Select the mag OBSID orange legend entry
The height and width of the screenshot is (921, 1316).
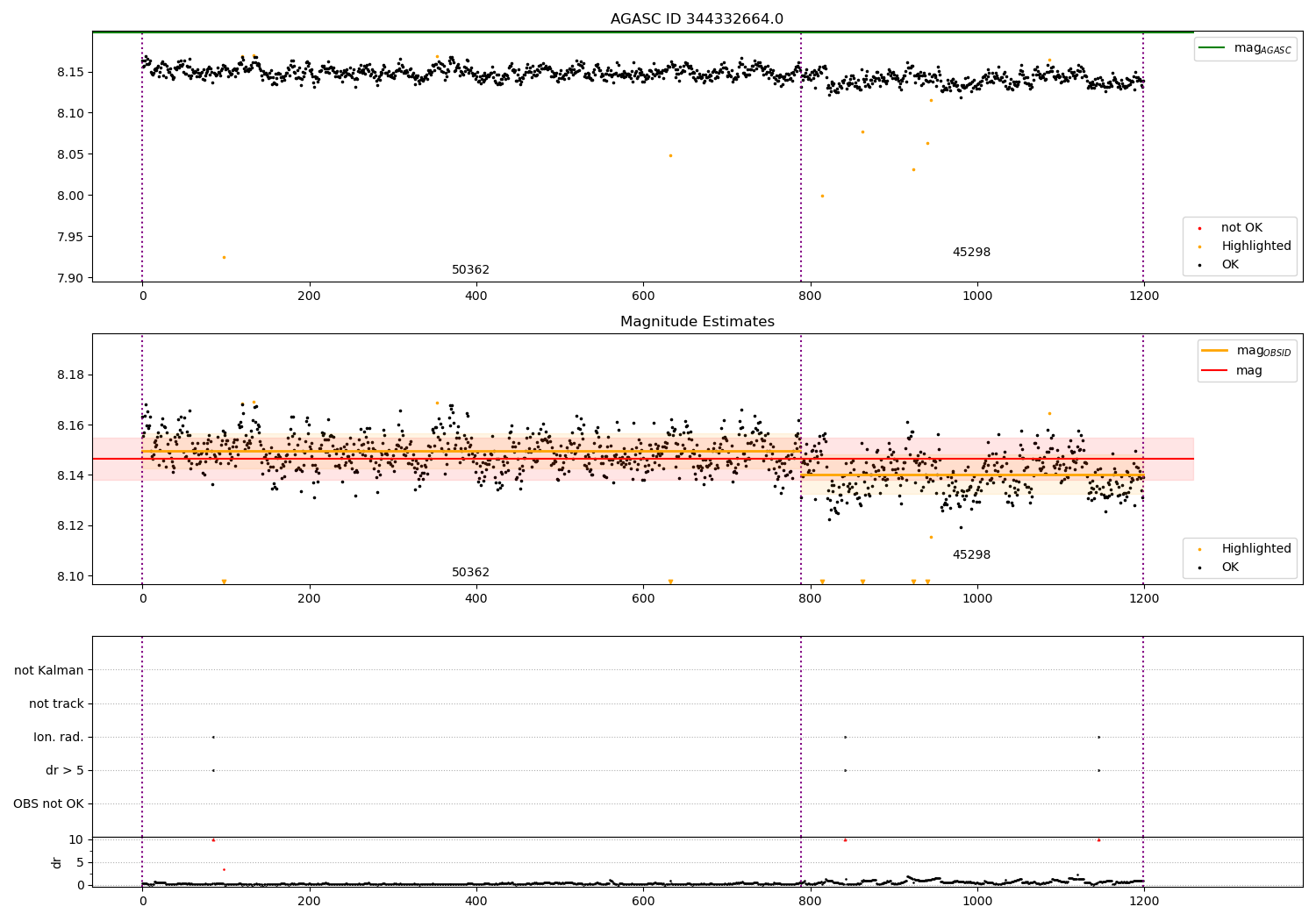click(x=1247, y=351)
